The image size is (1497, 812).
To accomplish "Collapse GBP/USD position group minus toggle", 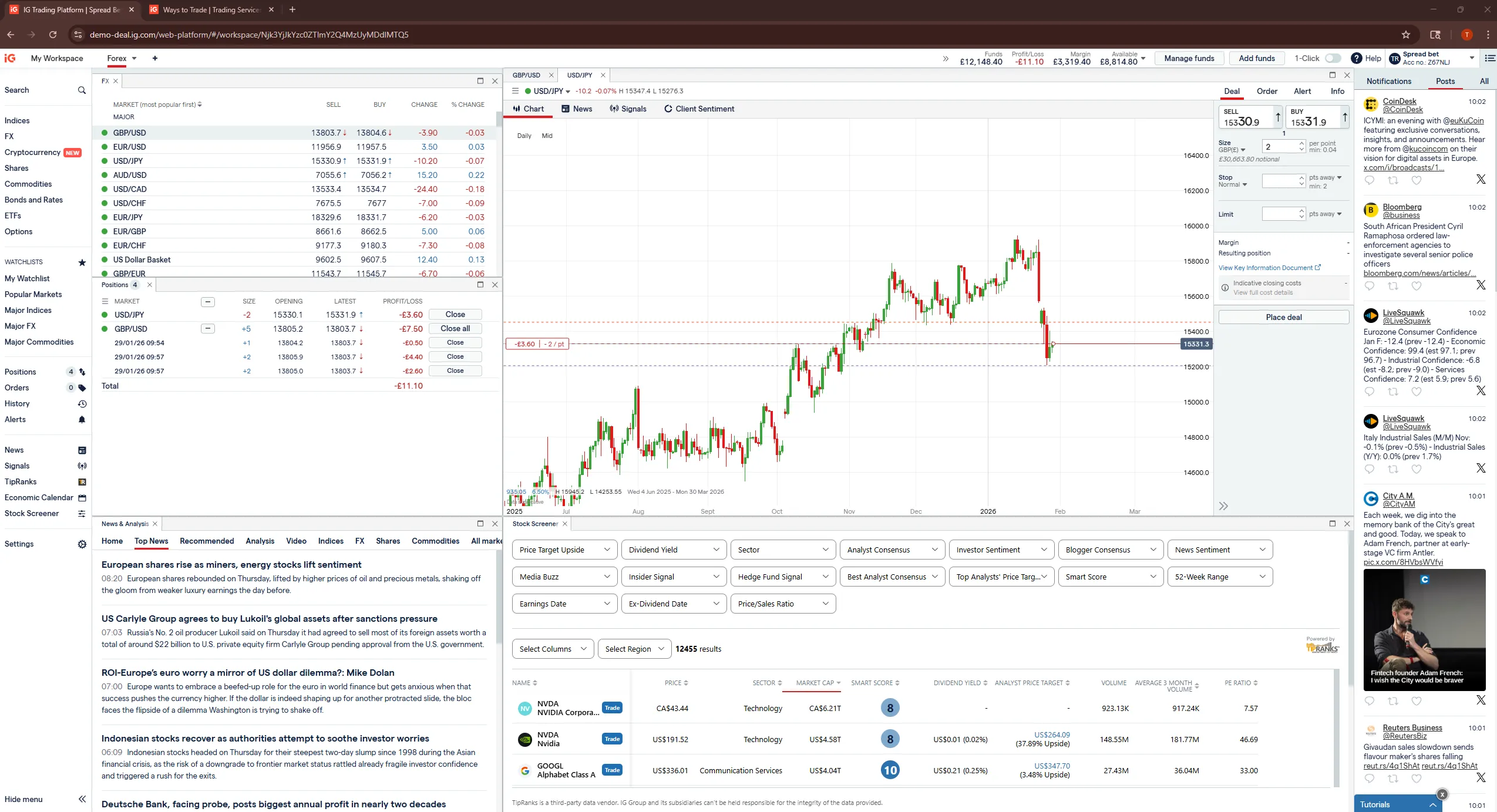I will point(207,329).
